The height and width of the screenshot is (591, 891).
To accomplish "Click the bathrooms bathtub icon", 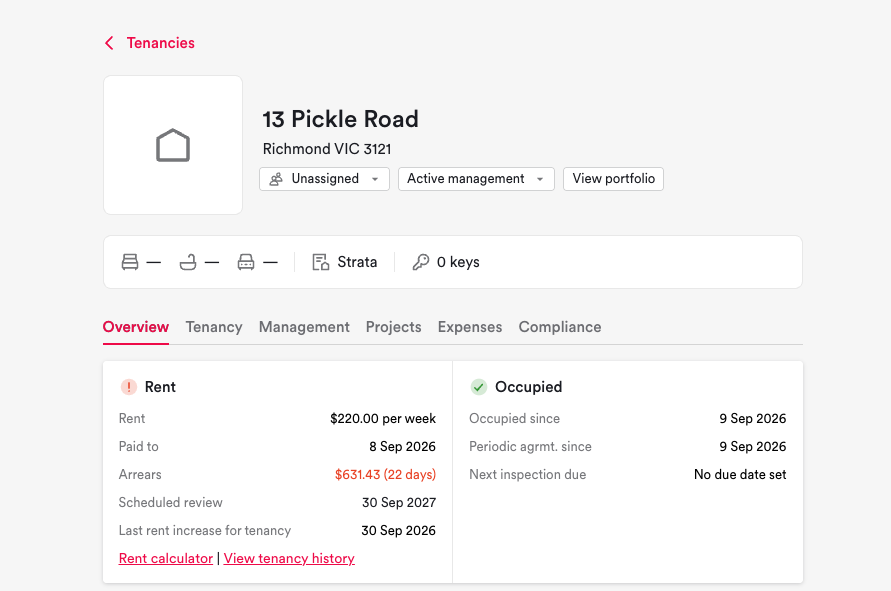I will point(188,262).
